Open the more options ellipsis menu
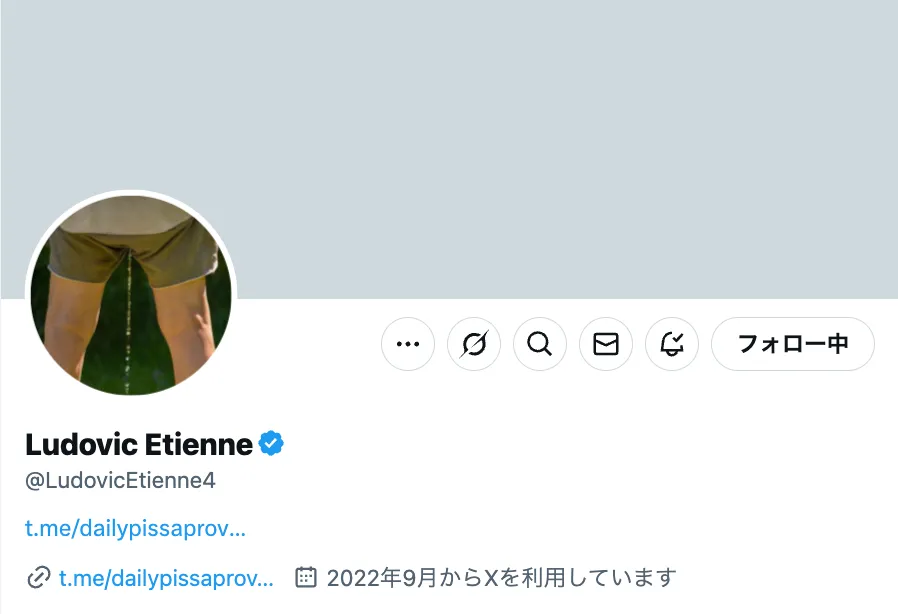This screenshot has width=898, height=614. pos(408,344)
